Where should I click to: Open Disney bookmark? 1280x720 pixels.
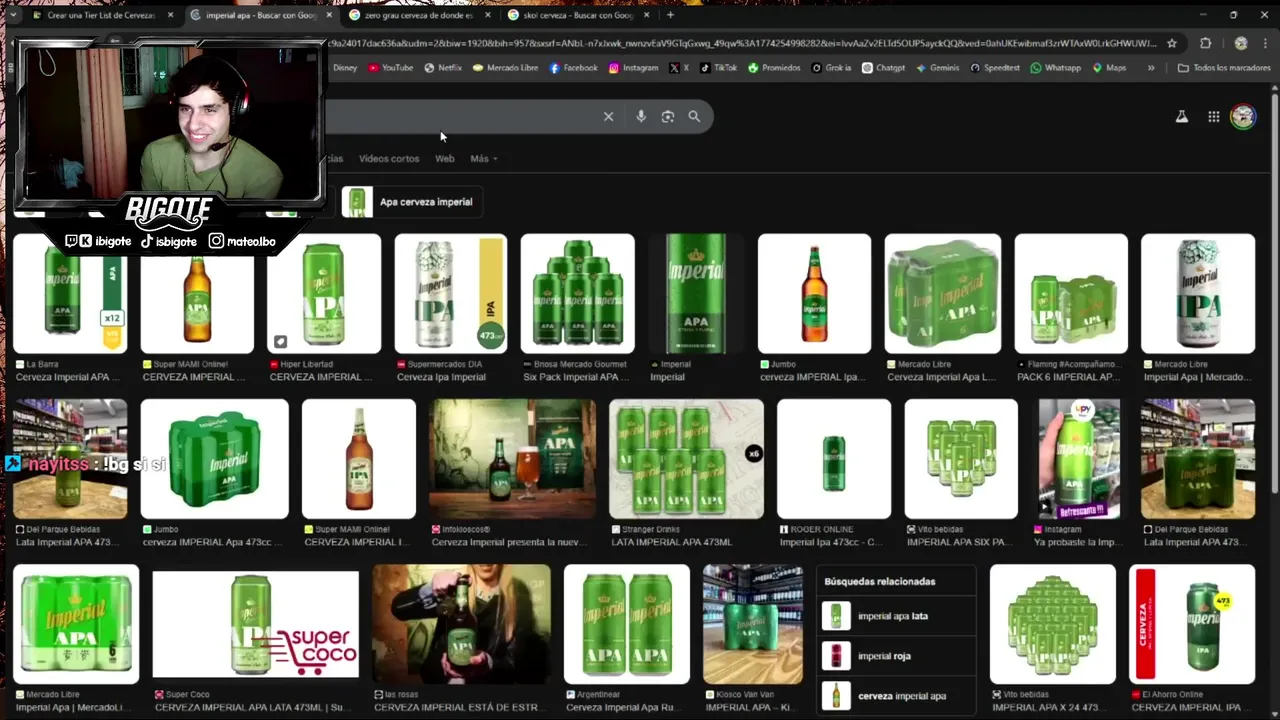tap(344, 68)
